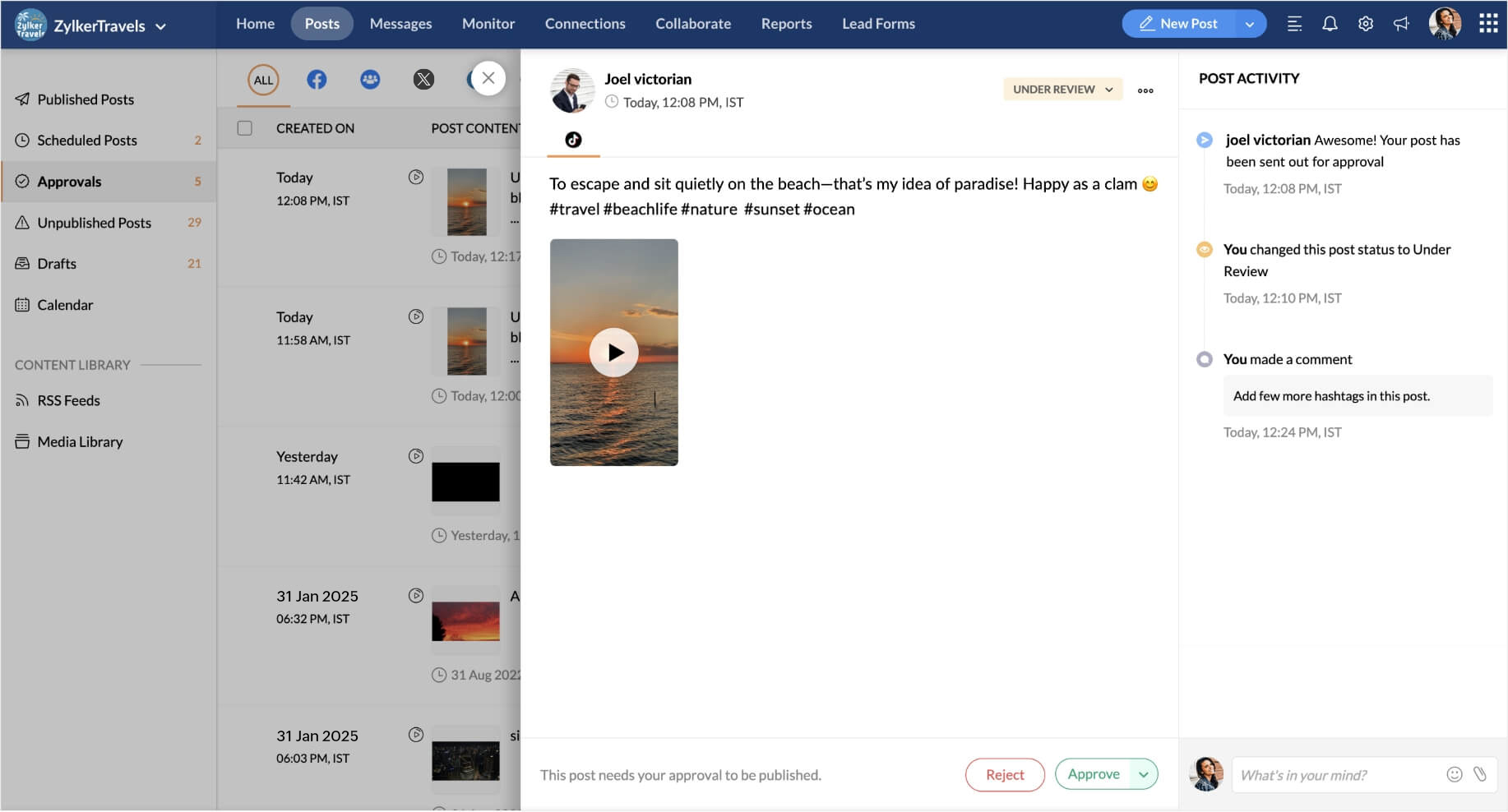Expand the New Post dropdown arrow

coord(1249,25)
